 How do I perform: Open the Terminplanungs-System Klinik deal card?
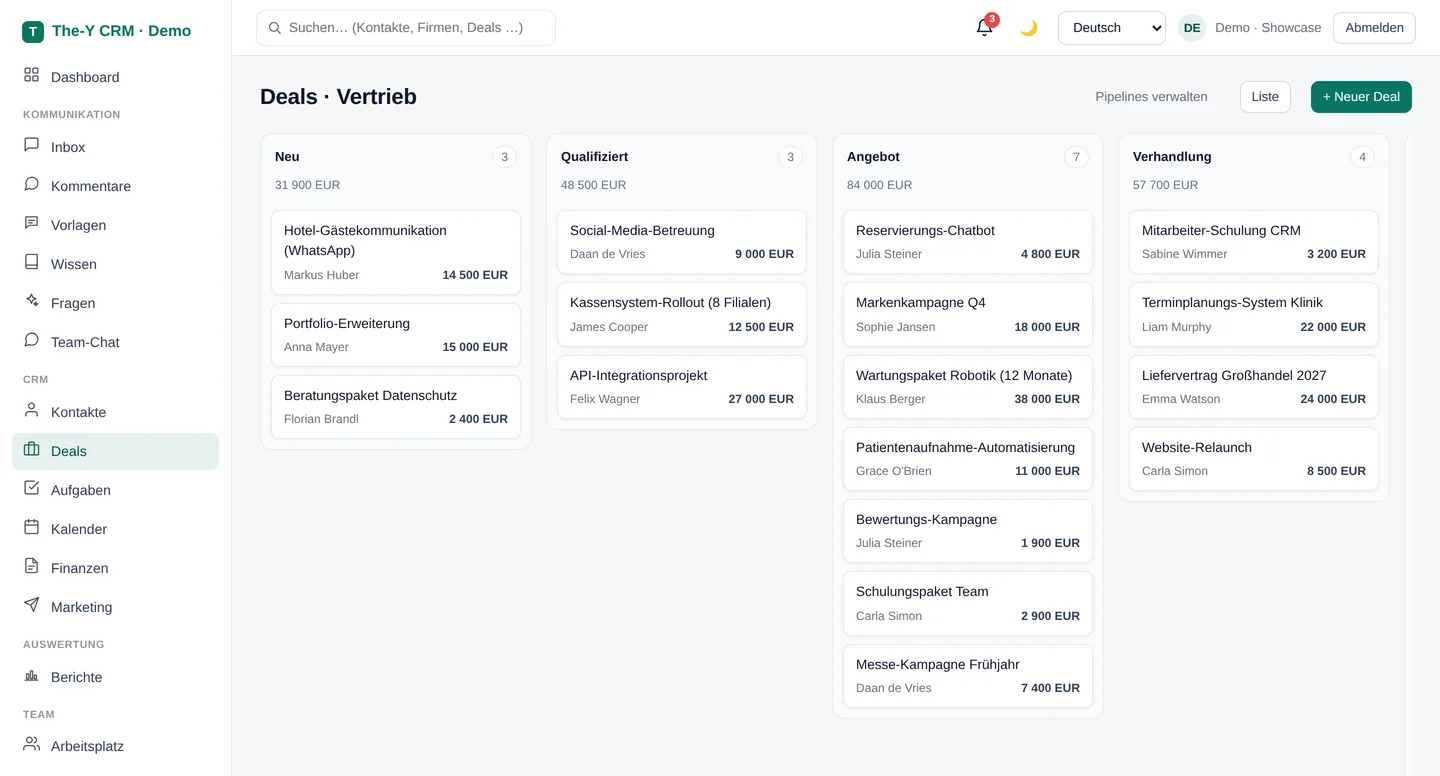pos(1254,314)
